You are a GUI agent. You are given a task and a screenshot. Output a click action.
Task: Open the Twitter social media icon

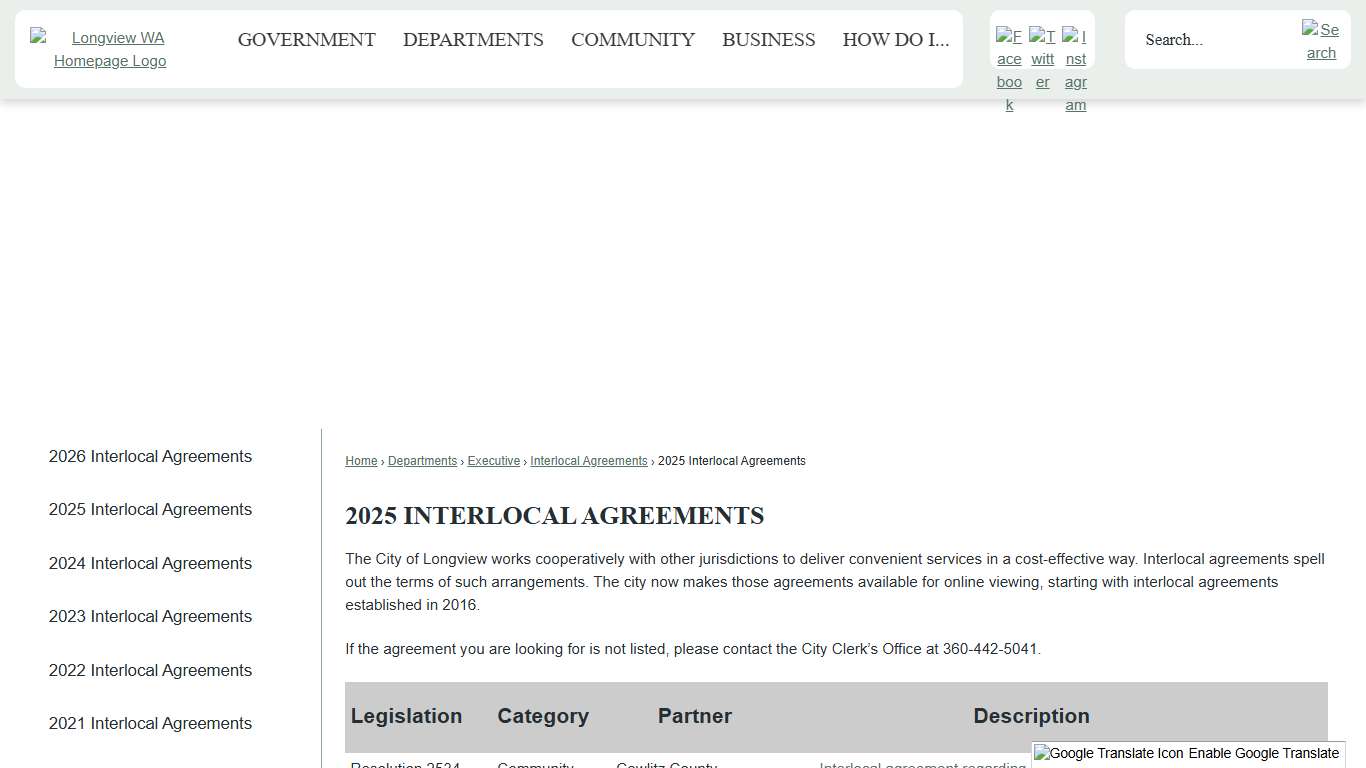1042,56
